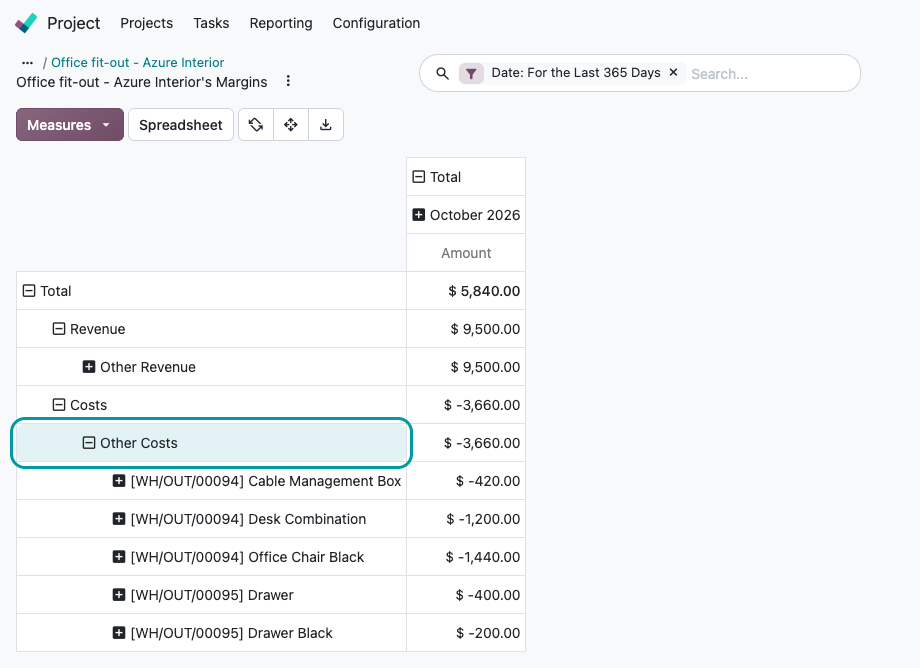920x668 pixels.
Task: Expand the Office Chair Black row
Action: tap(119, 557)
